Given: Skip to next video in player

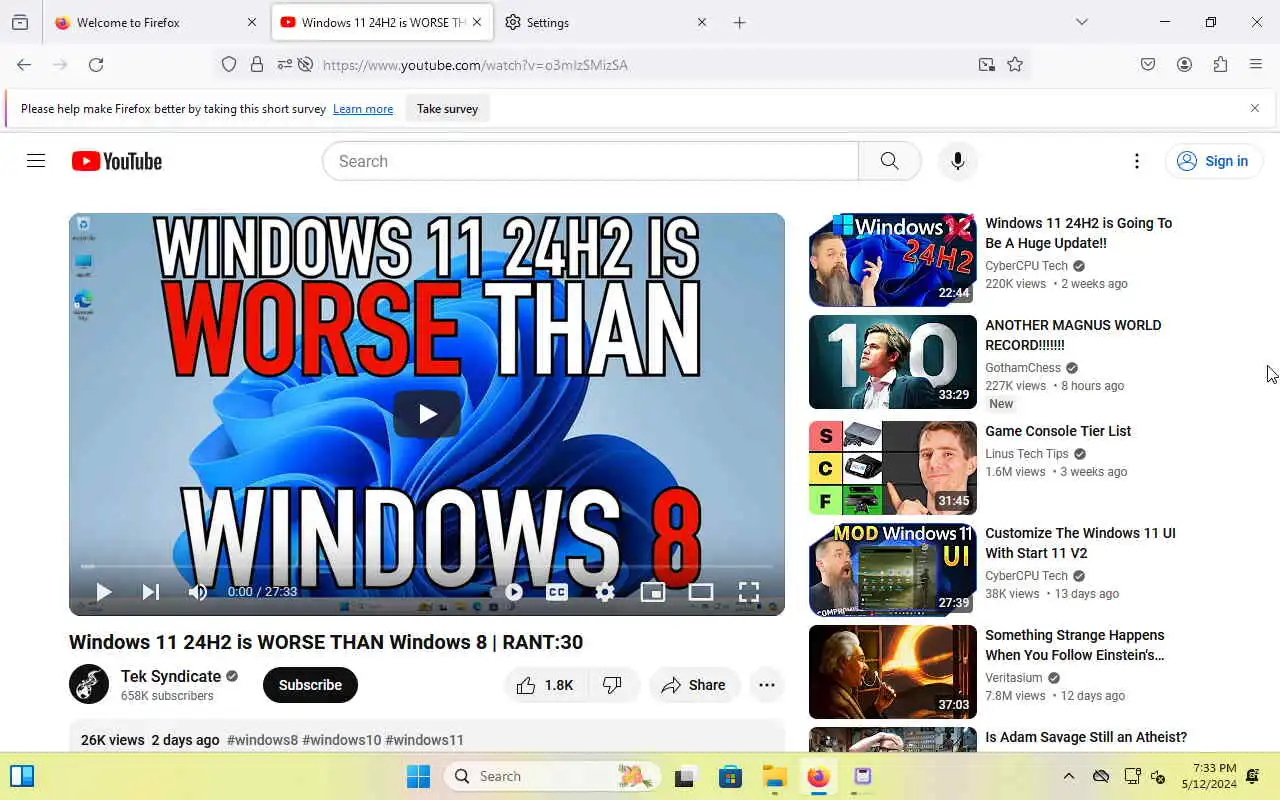Looking at the screenshot, I should [x=151, y=592].
